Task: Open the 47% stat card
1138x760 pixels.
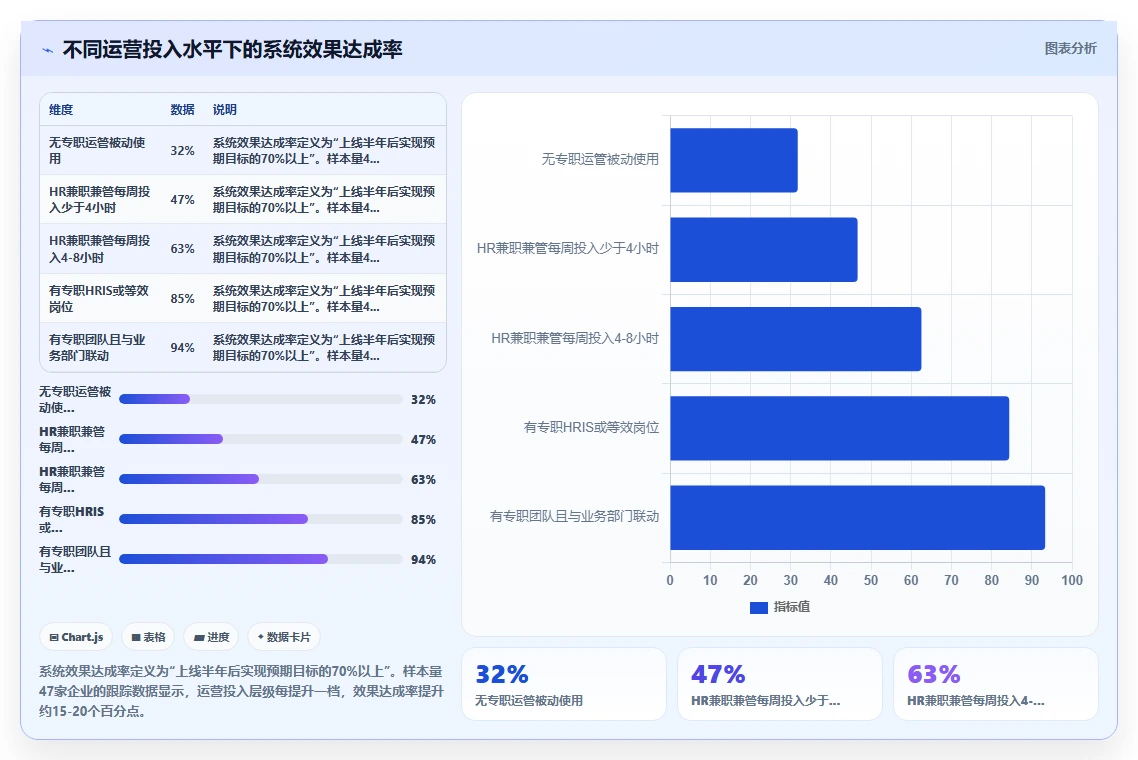Action: point(779,684)
